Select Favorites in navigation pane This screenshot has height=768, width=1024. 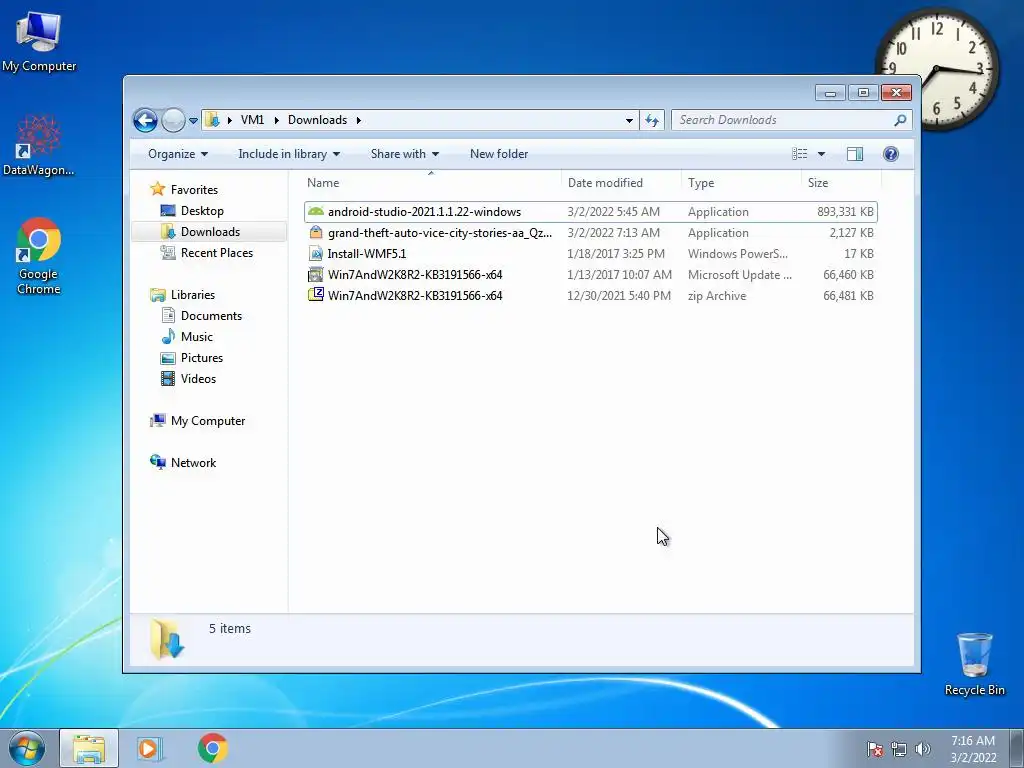tap(194, 189)
